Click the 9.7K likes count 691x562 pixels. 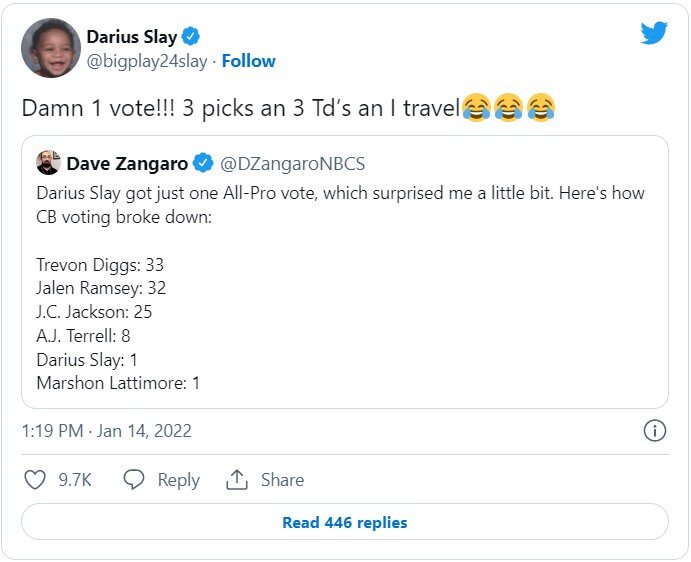coord(75,480)
